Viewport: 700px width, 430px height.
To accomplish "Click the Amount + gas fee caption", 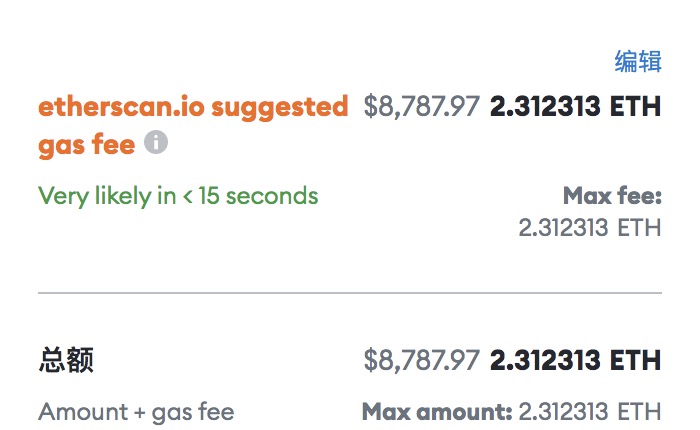I will (136, 412).
